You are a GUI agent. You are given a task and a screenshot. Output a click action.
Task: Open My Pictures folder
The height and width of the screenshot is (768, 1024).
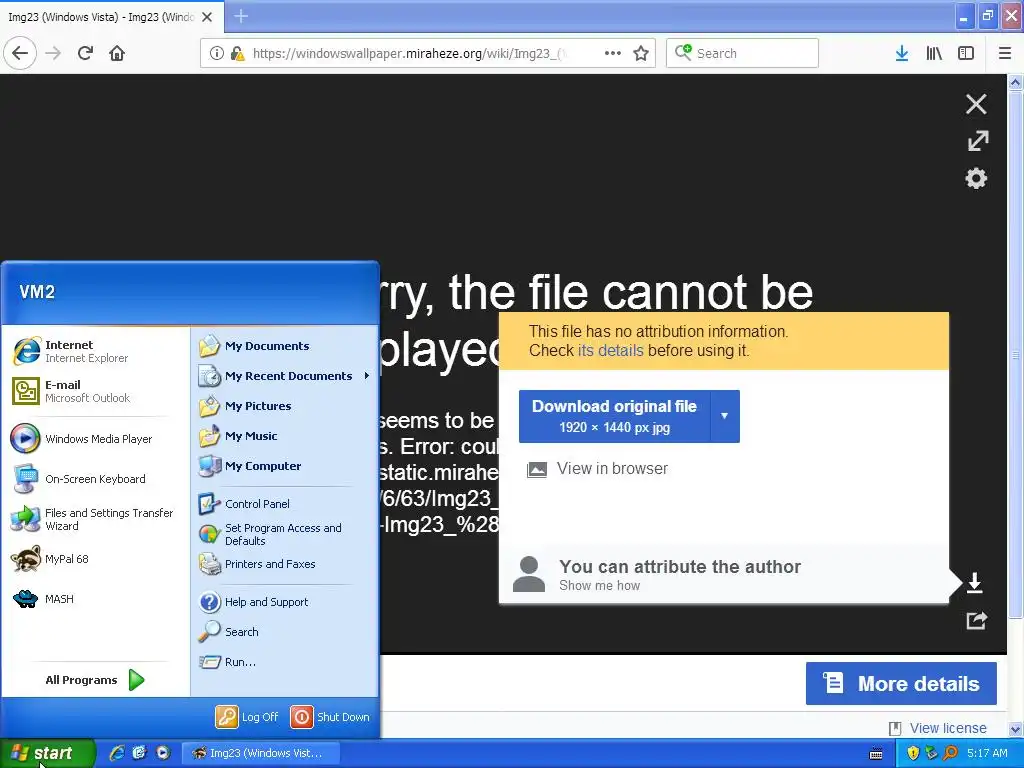point(284,406)
